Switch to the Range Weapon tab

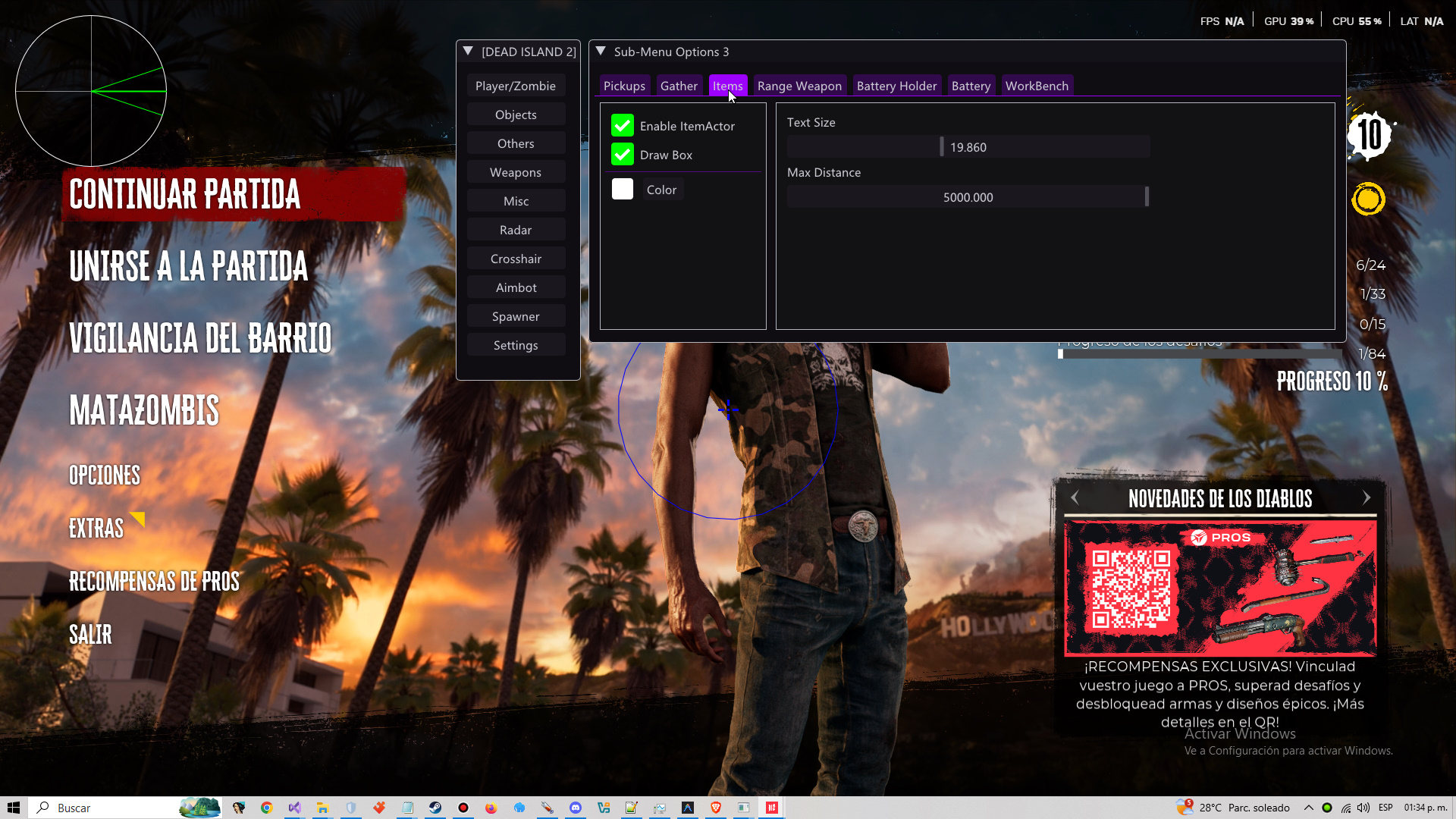[x=799, y=86]
